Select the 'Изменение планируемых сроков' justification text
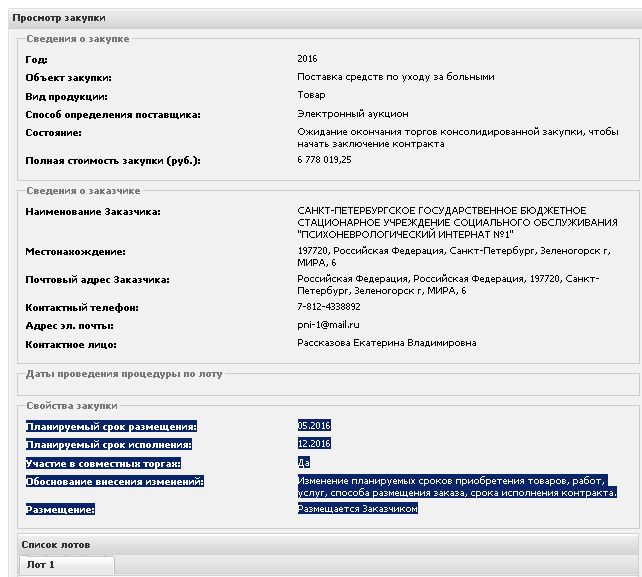Viewport: 642px width, 577px height. 457,486
